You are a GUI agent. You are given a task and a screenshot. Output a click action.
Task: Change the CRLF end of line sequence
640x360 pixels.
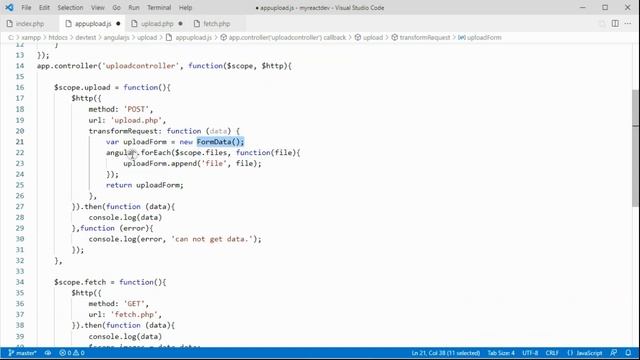[x=552, y=353]
